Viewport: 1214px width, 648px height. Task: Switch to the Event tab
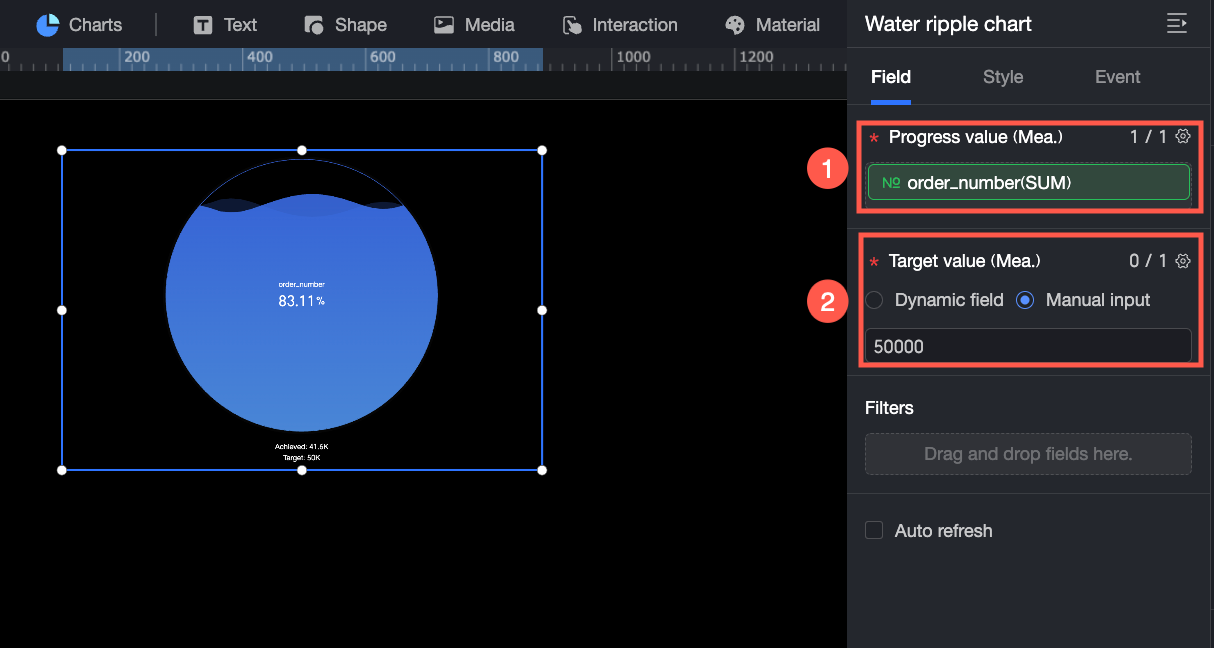click(x=1118, y=77)
